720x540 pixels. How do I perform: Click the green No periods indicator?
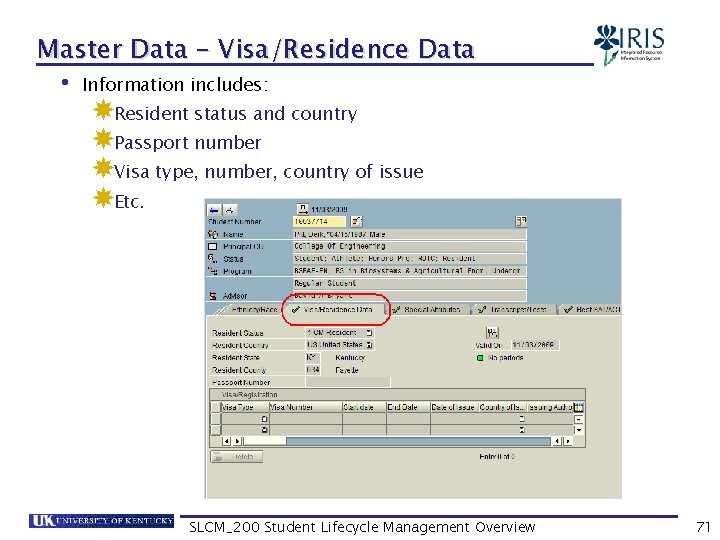[480, 358]
